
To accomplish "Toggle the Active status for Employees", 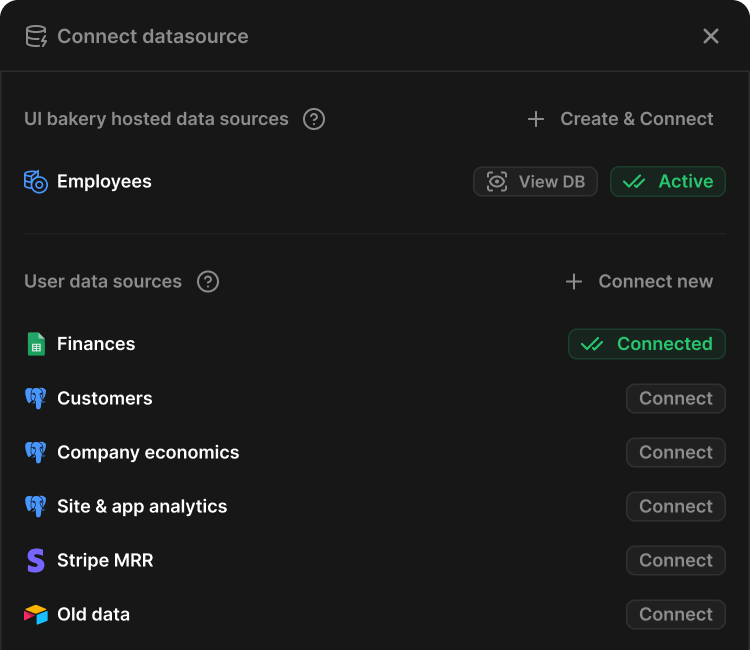I will coord(667,182).
